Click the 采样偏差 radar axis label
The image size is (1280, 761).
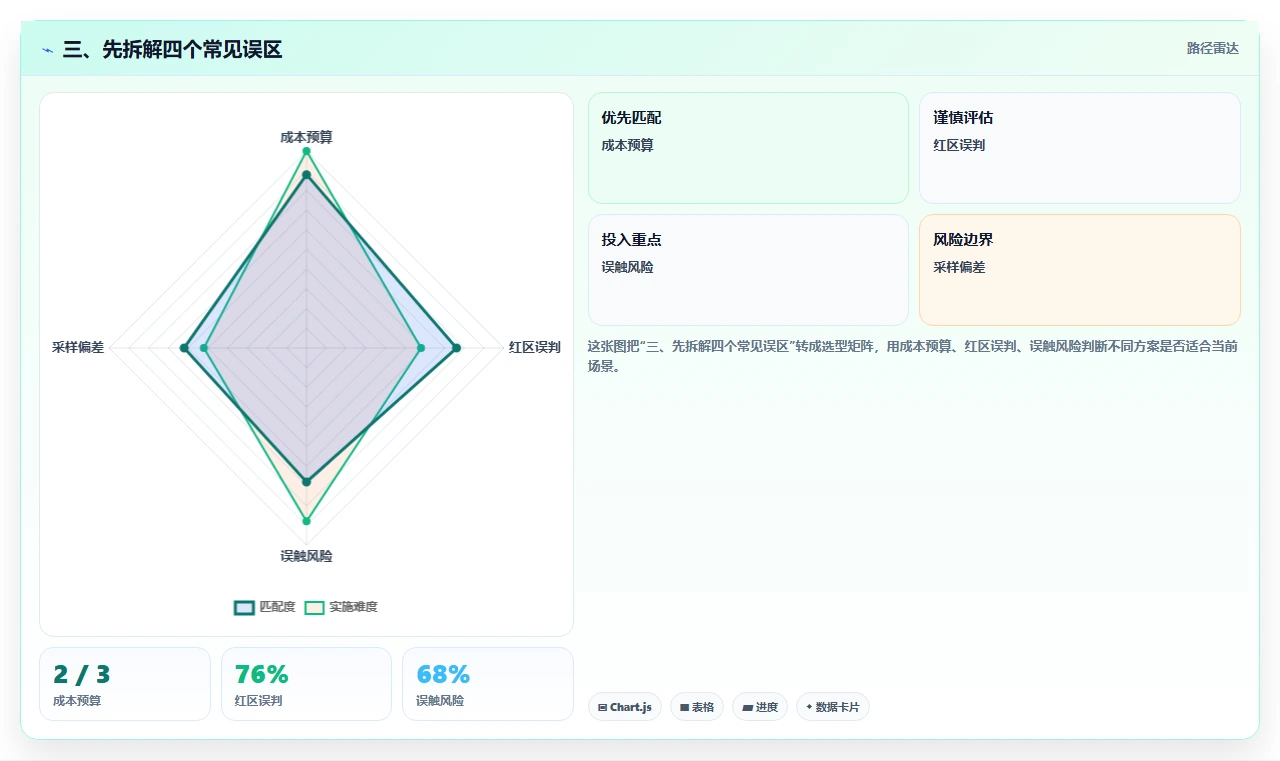(78, 348)
